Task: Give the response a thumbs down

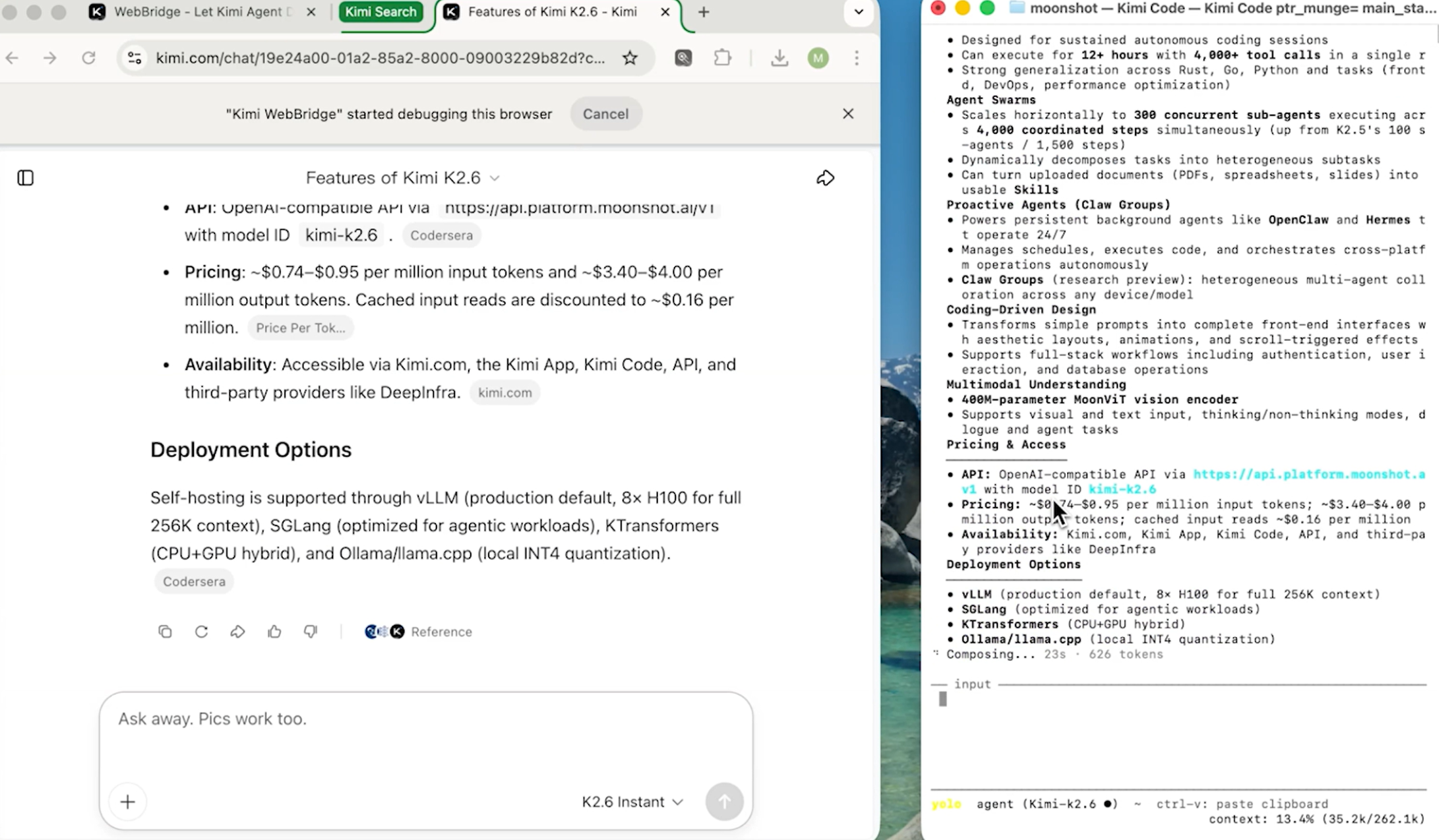Action: pos(311,632)
